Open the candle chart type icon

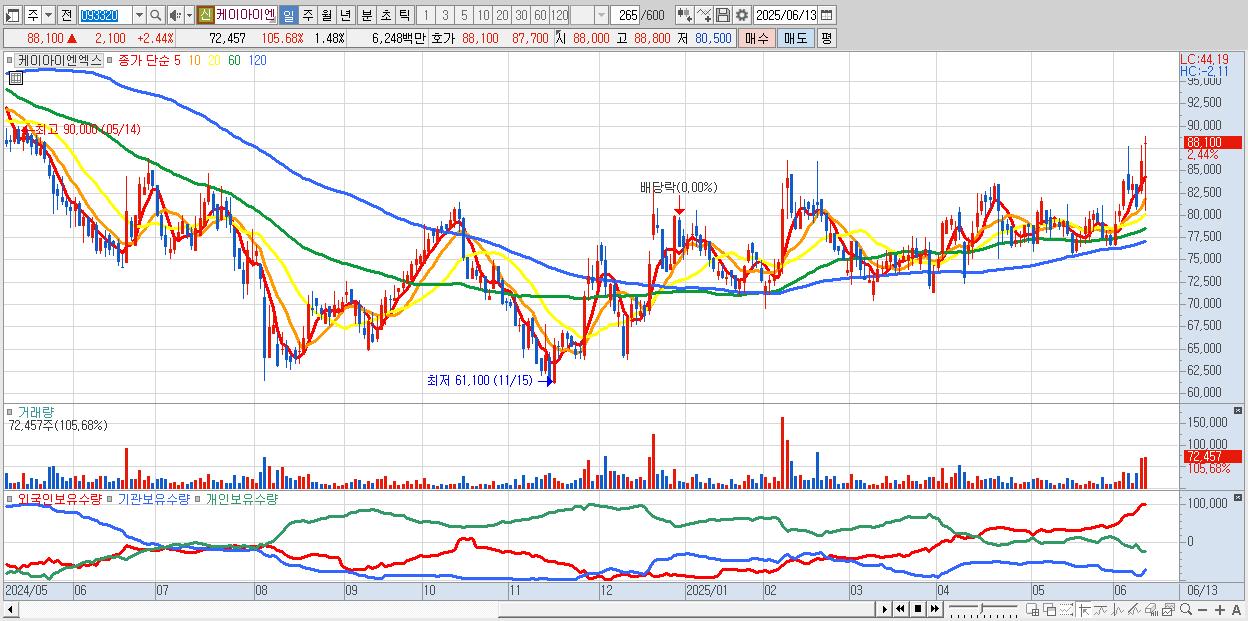tap(685, 15)
